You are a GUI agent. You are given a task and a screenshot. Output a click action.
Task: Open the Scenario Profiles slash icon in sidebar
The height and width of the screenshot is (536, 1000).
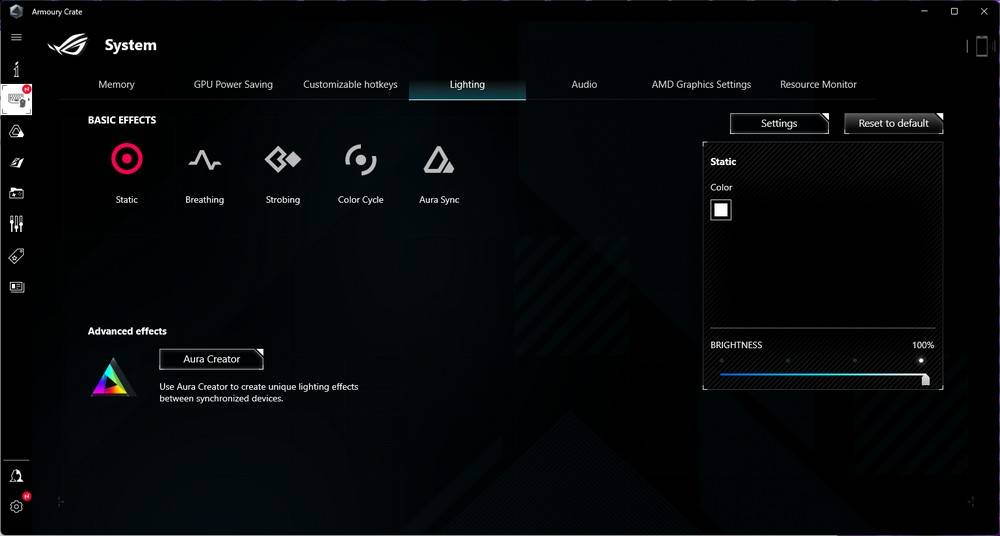coord(17,163)
